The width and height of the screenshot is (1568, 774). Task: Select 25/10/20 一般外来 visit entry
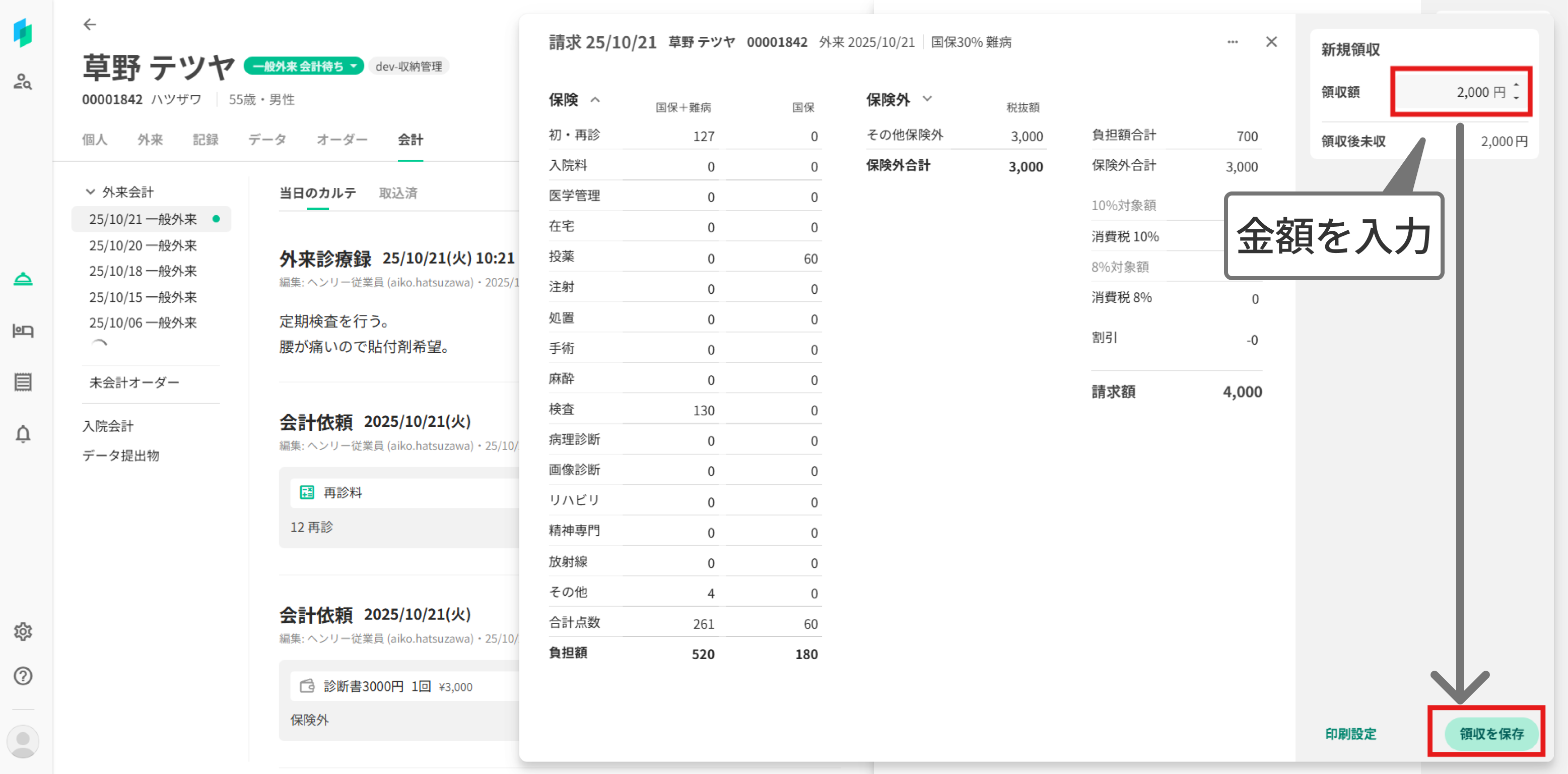click(143, 245)
